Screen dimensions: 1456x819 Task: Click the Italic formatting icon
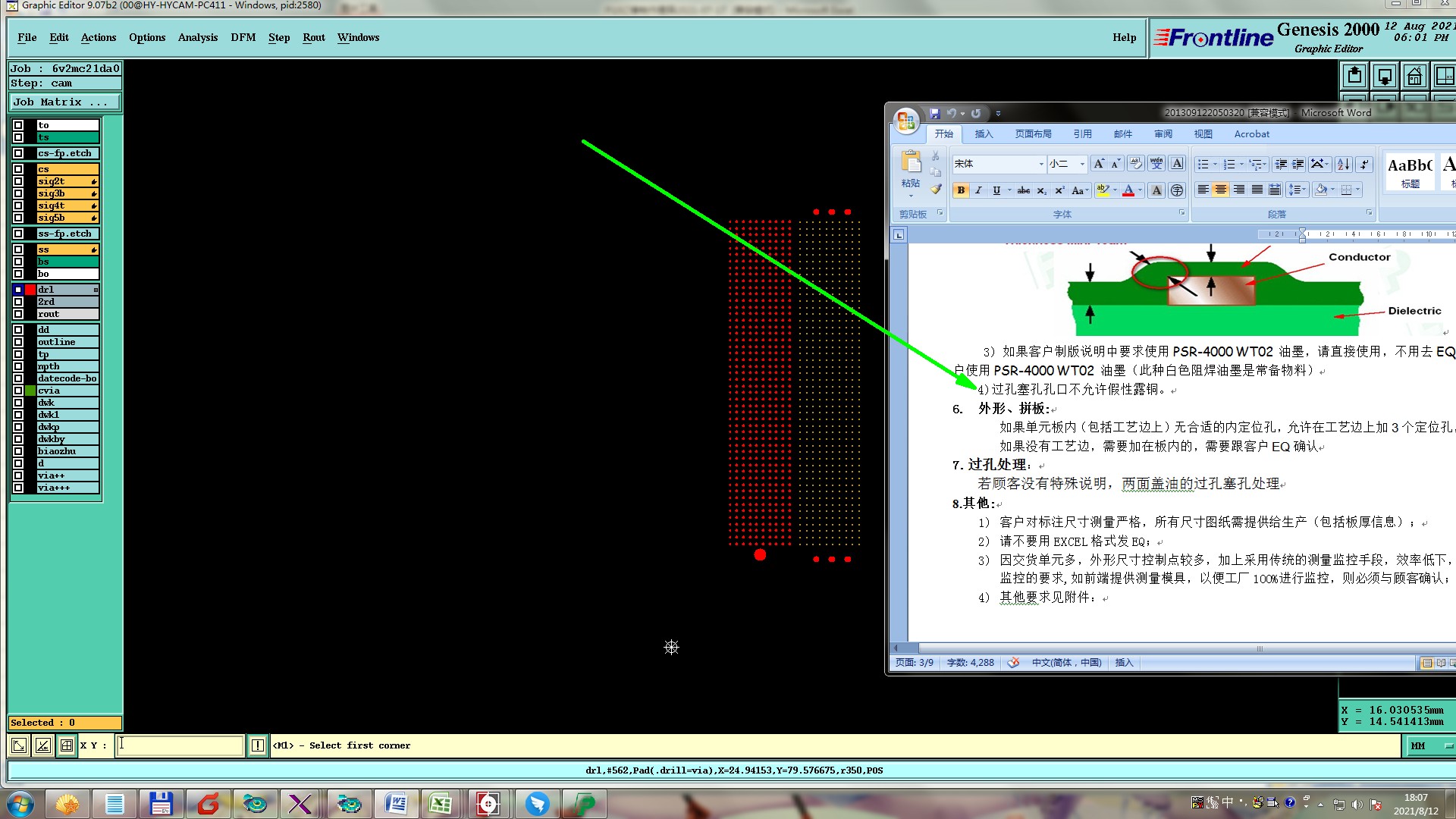(978, 190)
